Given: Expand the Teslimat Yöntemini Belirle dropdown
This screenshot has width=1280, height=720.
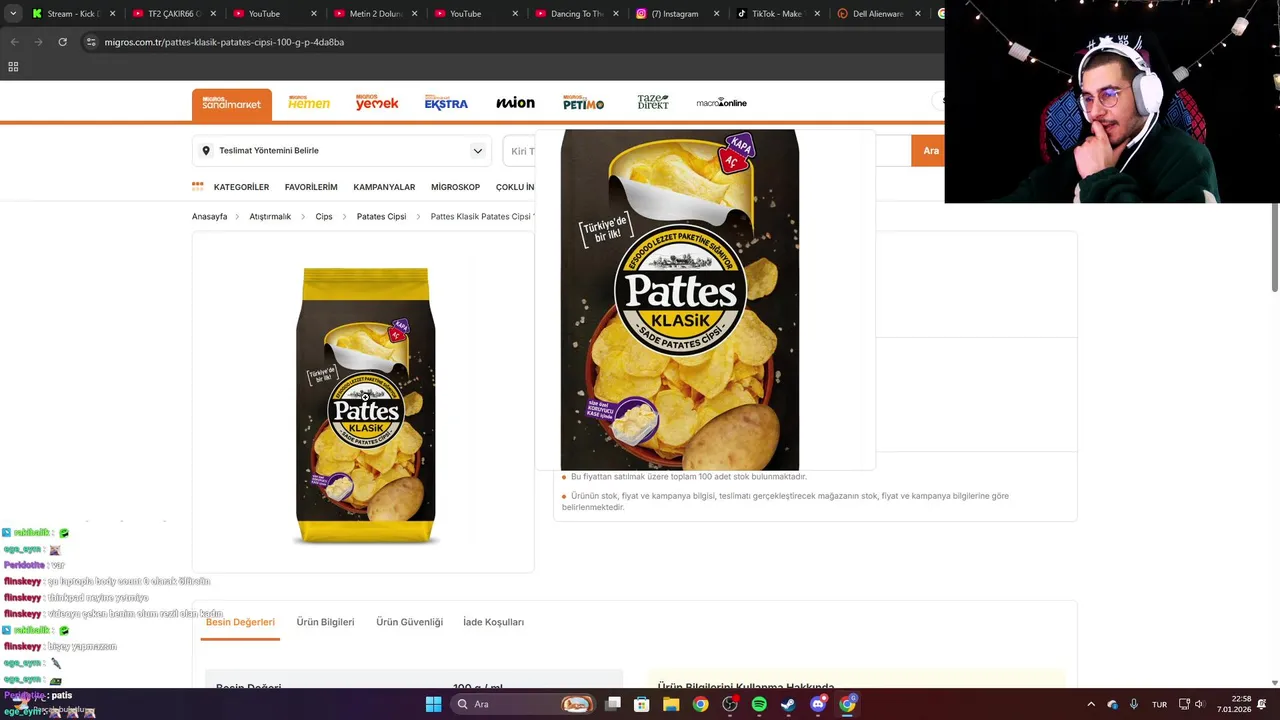Looking at the screenshot, I should (x=478, y=151).
